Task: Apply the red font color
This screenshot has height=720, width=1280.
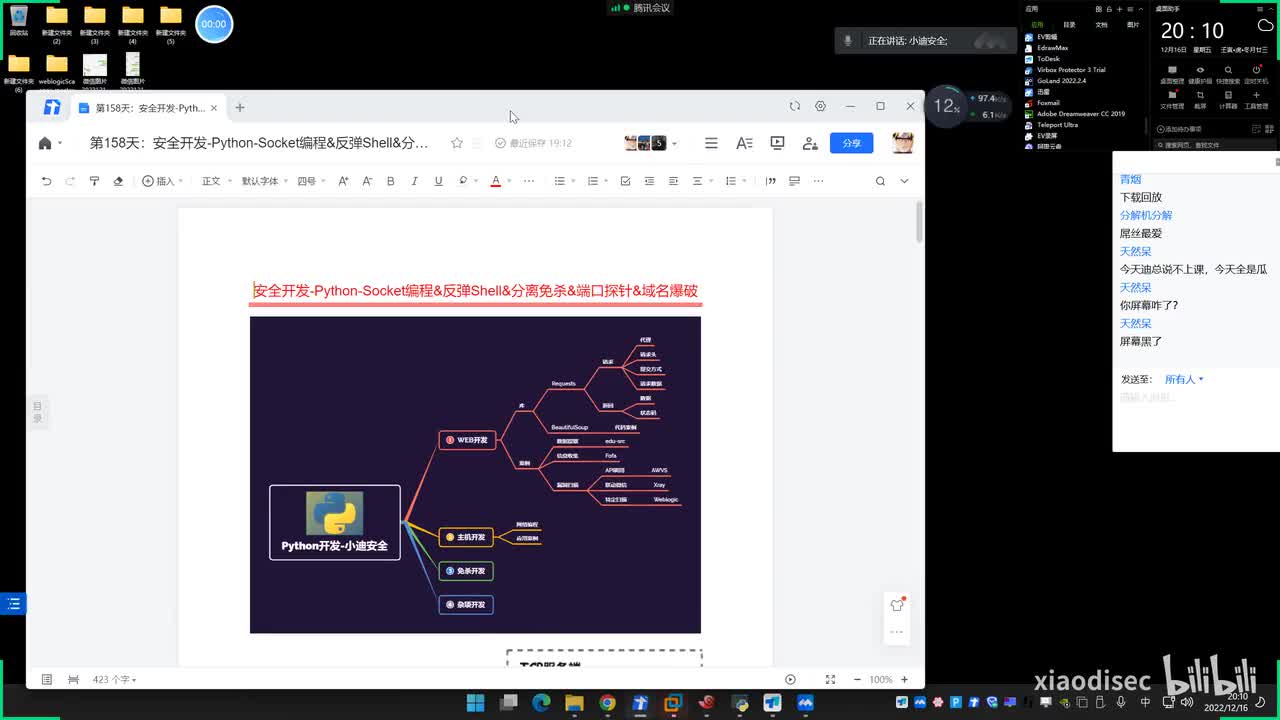Action: pyautogui.click(x=495, y=181)
